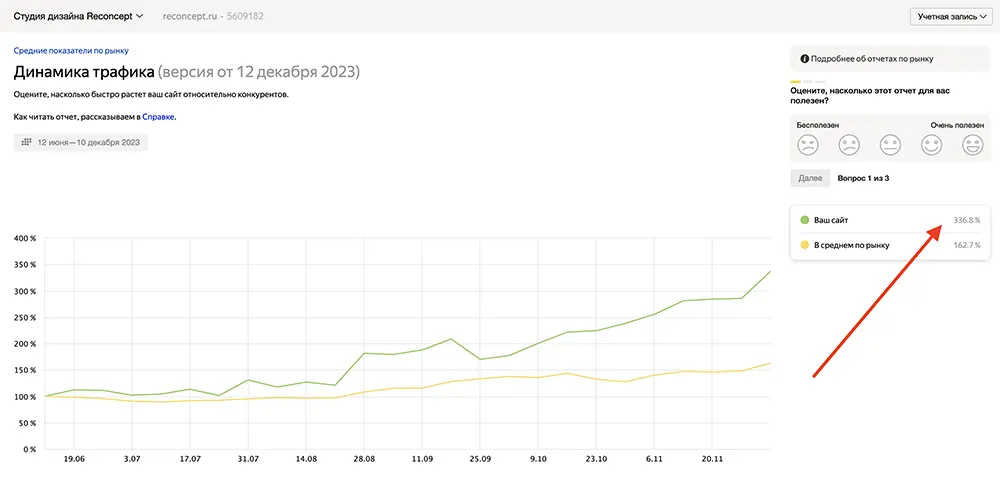Open the 'Справке' help link
Image resolution: width=1000 pixels, height=484 pixels.
(x=158, y=117)
